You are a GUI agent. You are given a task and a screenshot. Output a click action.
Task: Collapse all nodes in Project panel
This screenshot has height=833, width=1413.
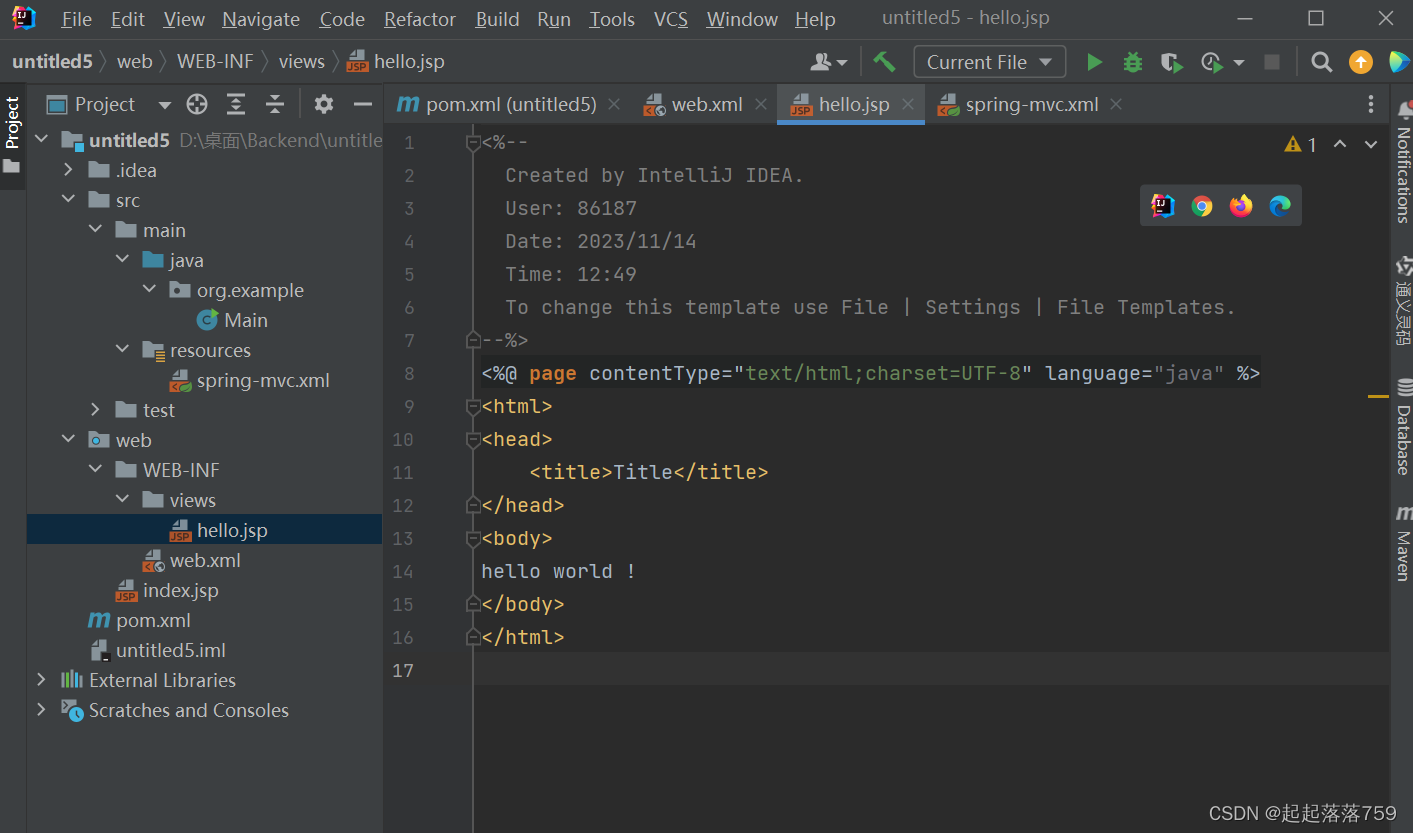tap(275, 104)
